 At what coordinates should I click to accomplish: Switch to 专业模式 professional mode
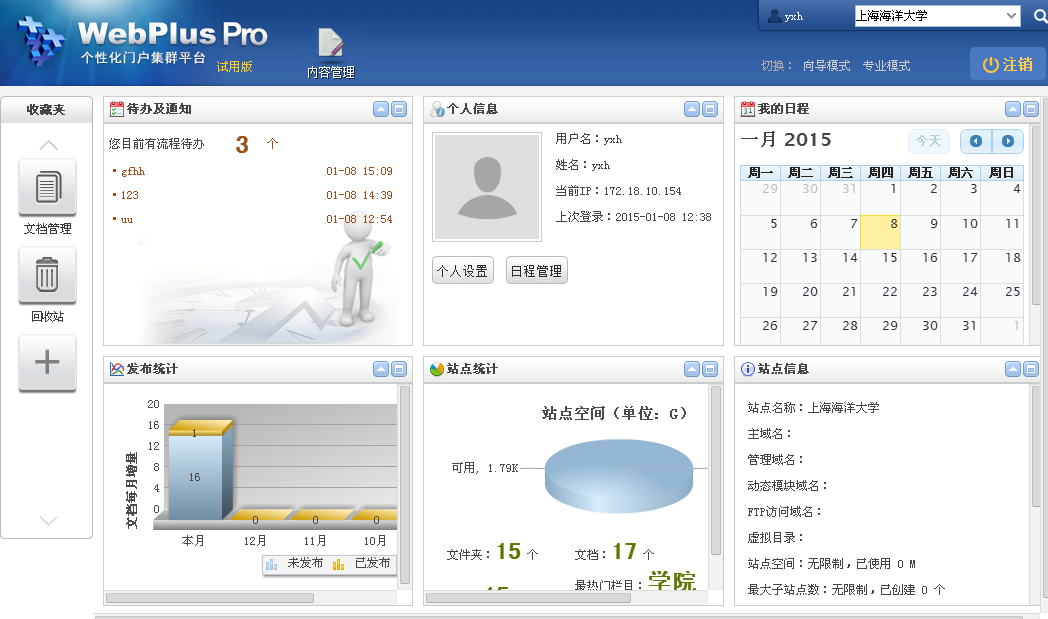tap(886, 66)
